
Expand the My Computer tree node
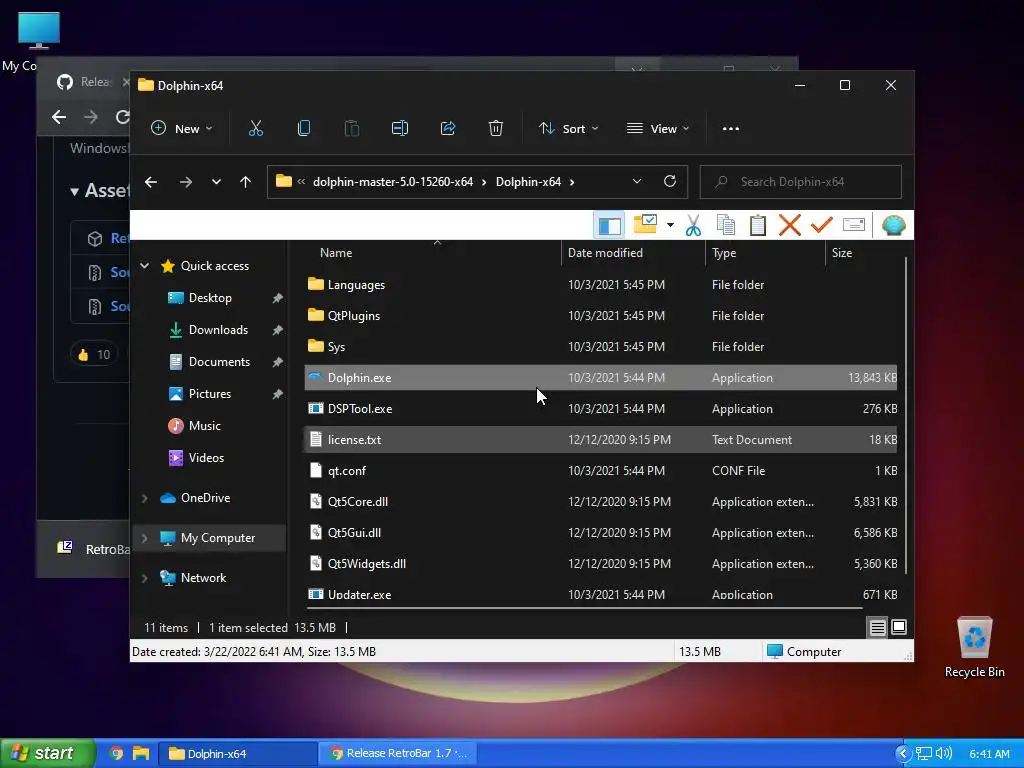pyautogui.click(x=145, y=537)
